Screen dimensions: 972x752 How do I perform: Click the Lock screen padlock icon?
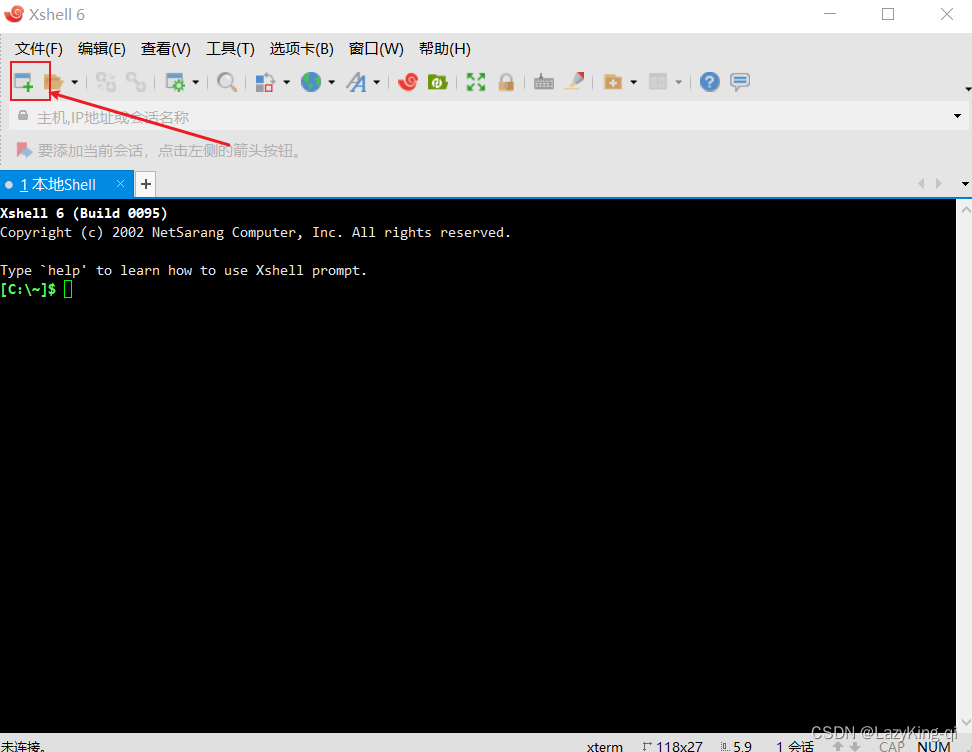(x=506, y=82)
